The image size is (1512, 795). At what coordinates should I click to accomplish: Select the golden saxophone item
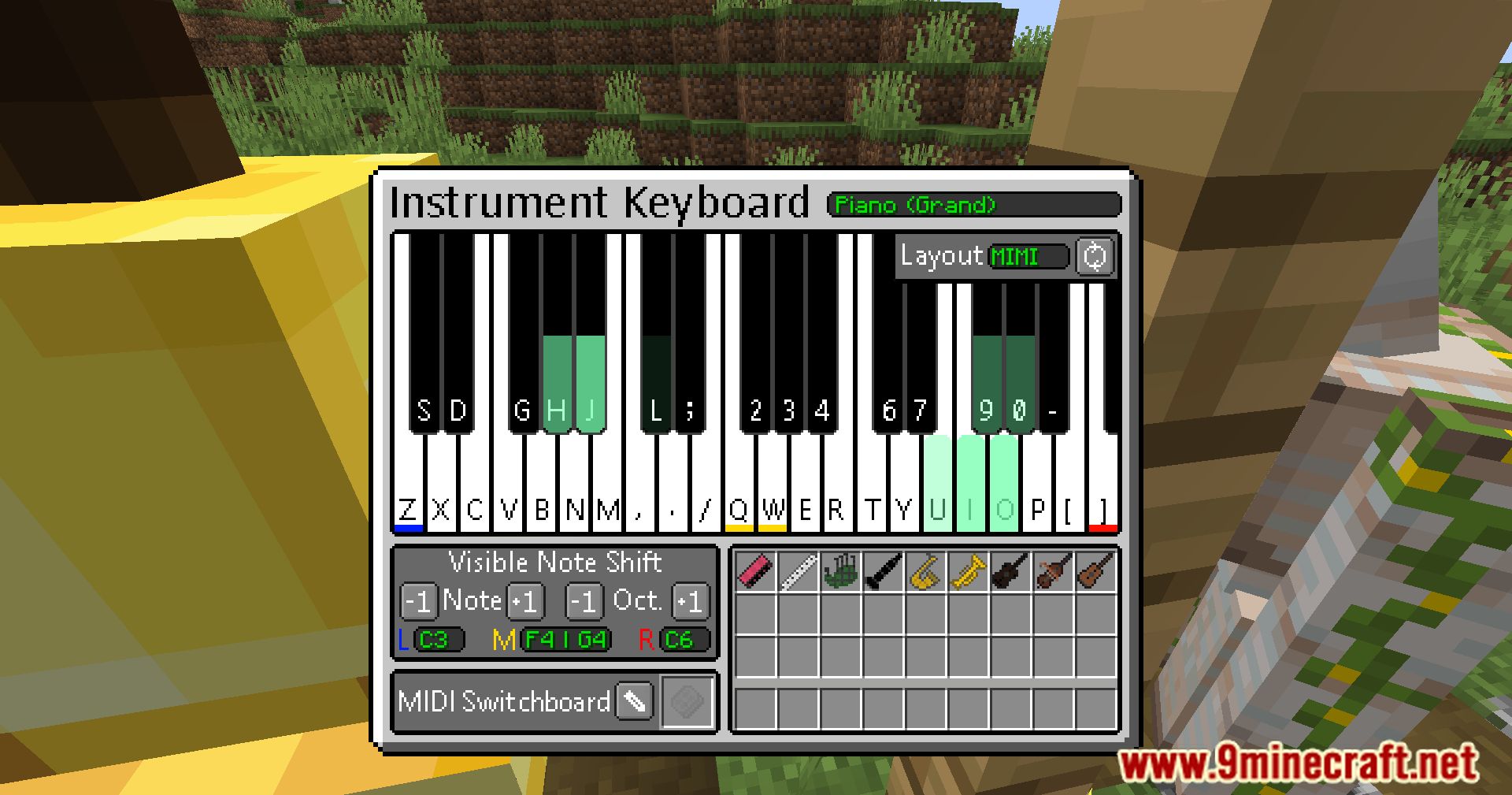point(925,571)
